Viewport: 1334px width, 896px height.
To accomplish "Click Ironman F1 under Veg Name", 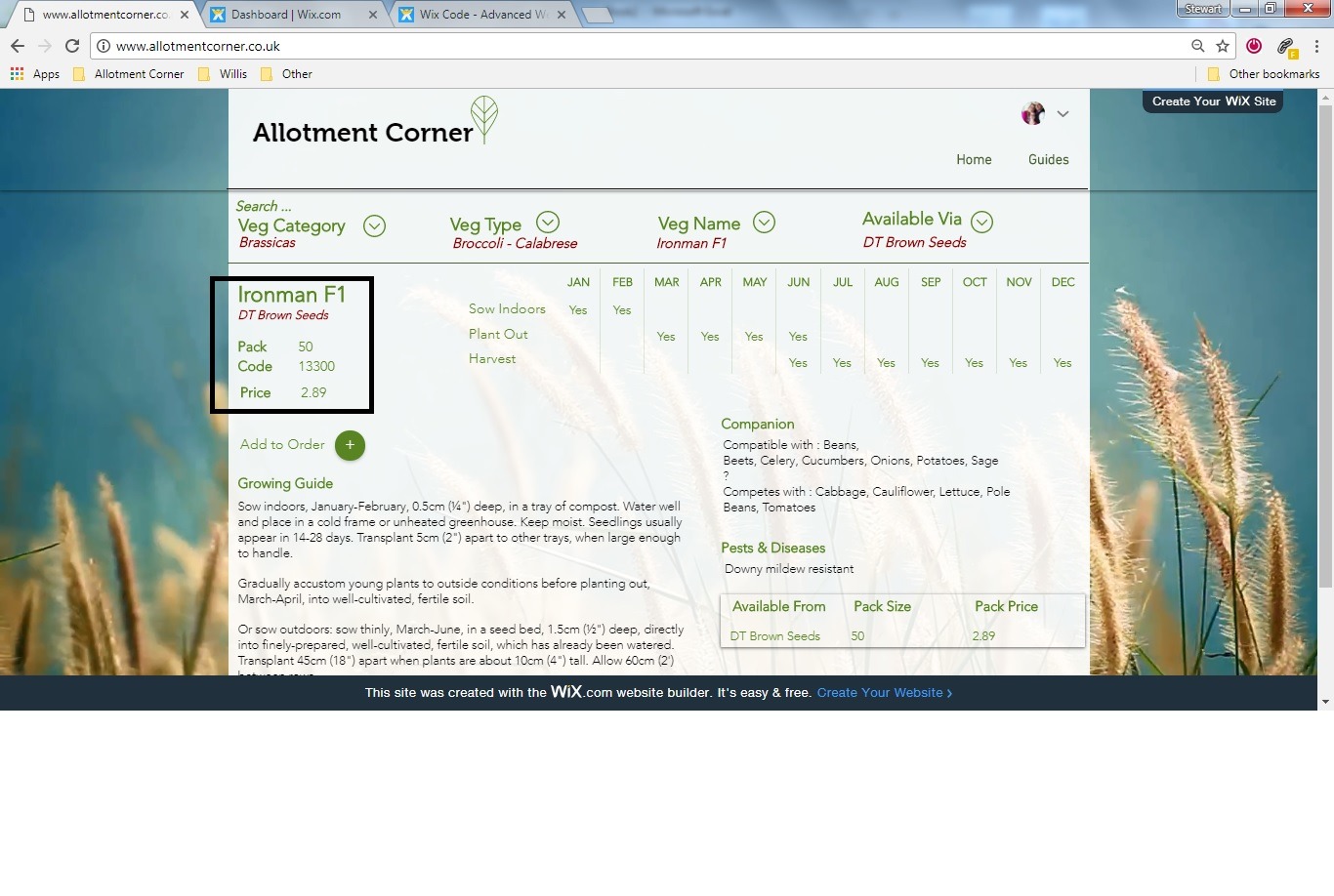I will (x=691, y=244).
